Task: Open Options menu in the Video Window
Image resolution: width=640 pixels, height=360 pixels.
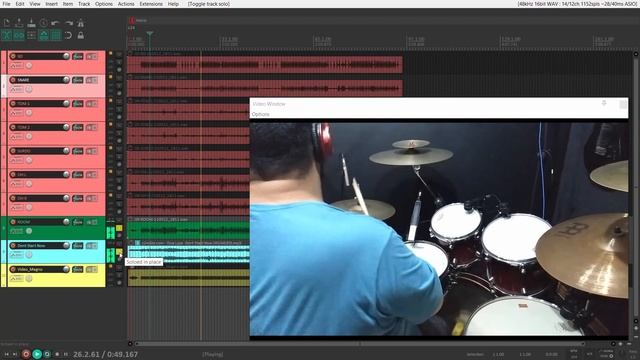Action: pos(260,114)
